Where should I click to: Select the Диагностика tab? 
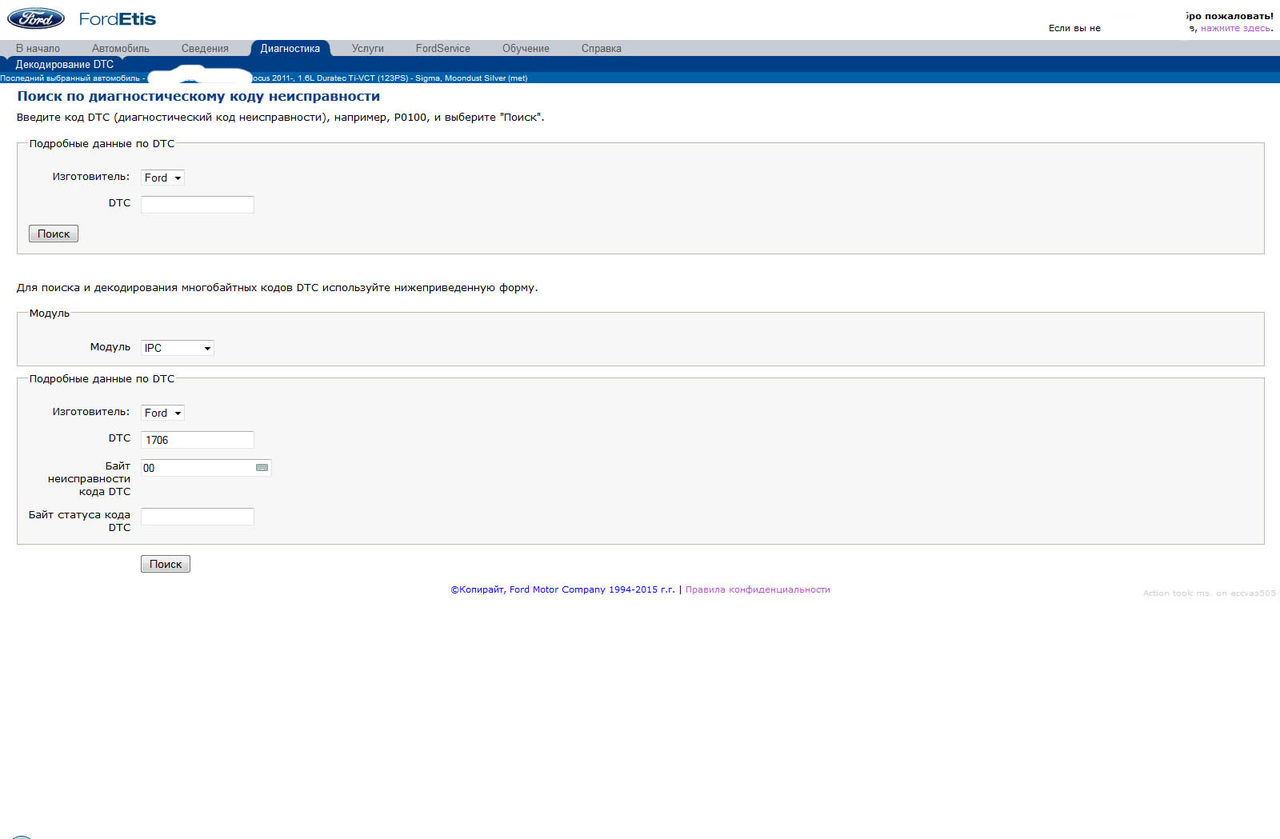[x=290, y=48]
